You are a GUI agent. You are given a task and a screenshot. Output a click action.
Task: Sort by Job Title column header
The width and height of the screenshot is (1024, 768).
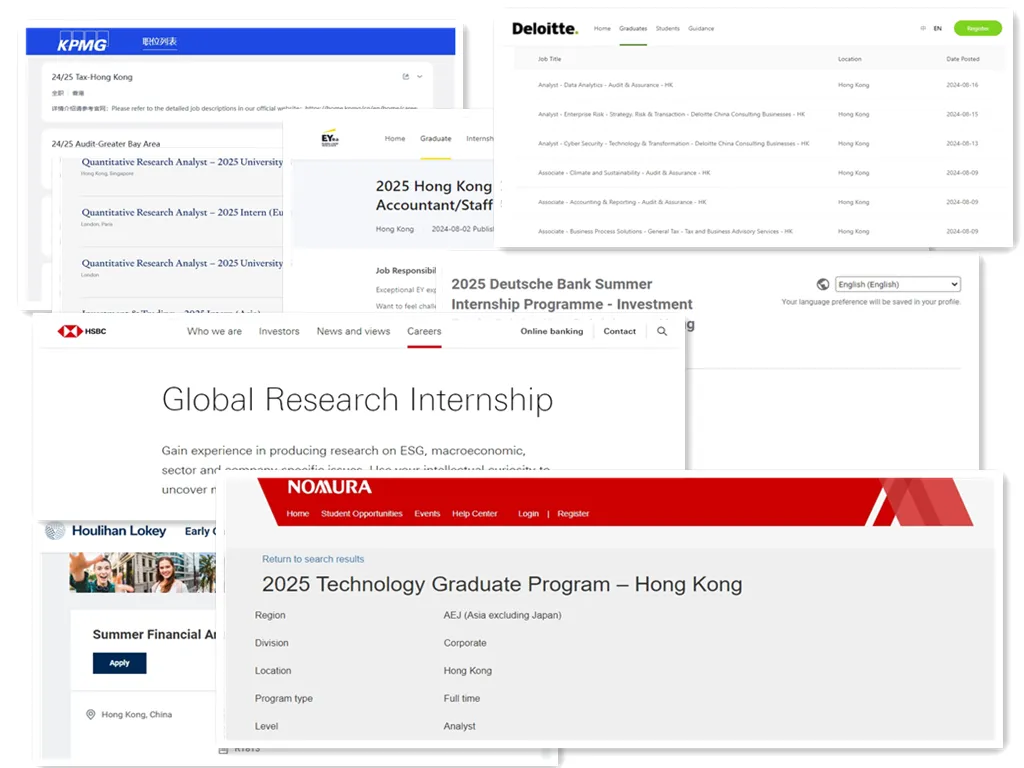[549, 59]
